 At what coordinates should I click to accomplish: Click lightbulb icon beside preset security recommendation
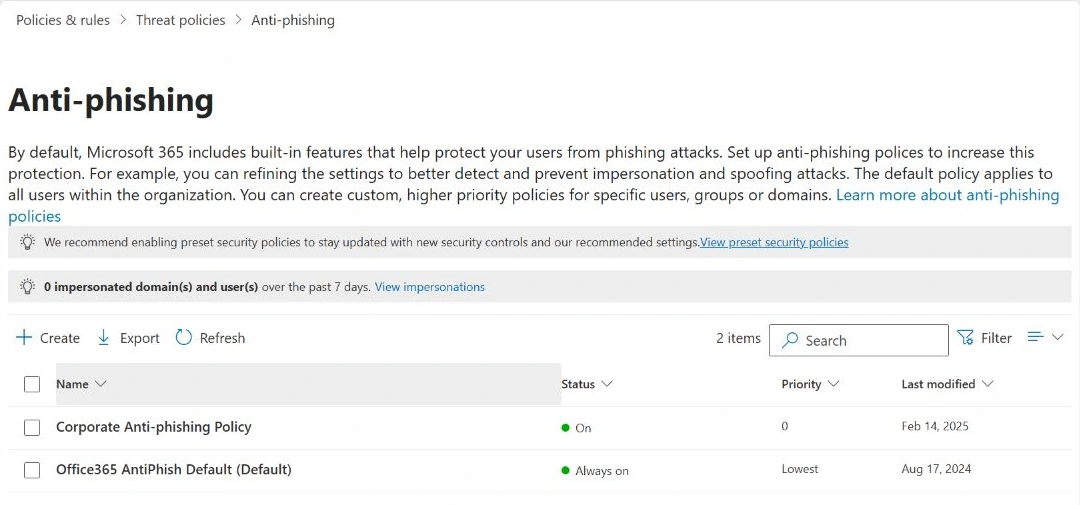28,242
